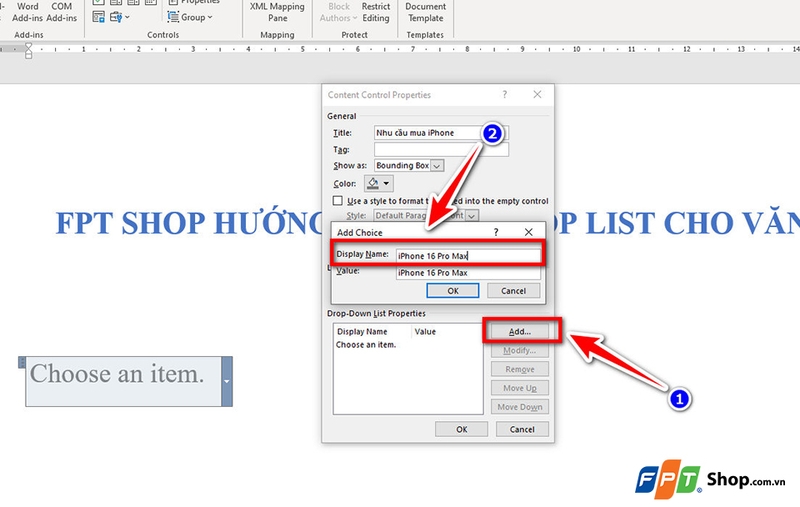Close the Add Choice dialog
Screen dimensions: 800x507
(529, 232)
